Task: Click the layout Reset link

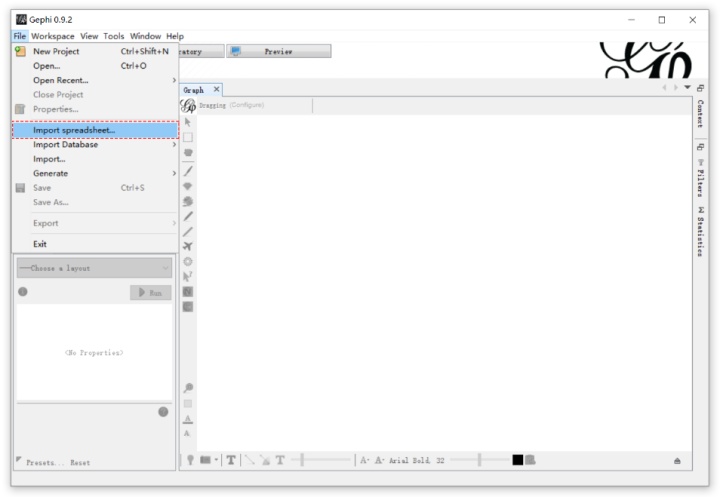Action: [80, 463]
